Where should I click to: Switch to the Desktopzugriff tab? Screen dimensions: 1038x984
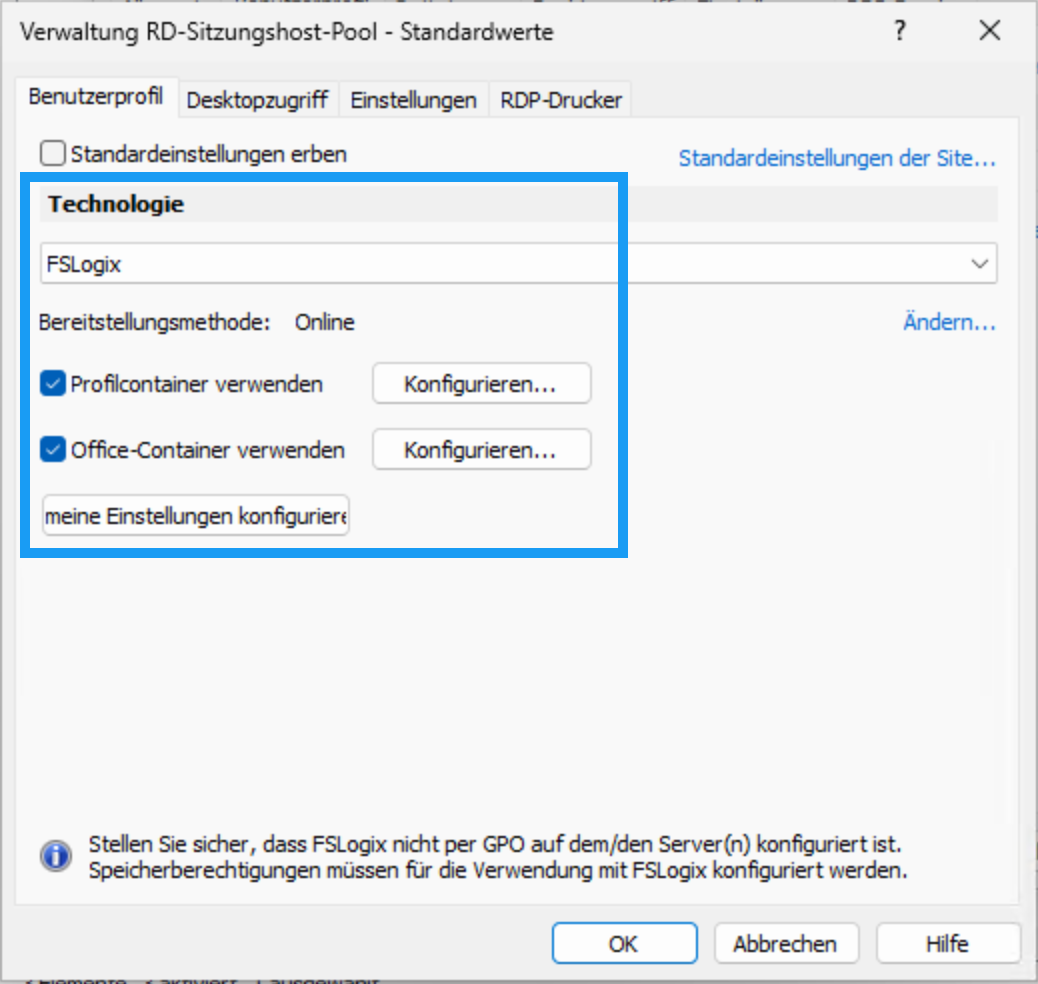pyautogui.click(x=257, y=100)
